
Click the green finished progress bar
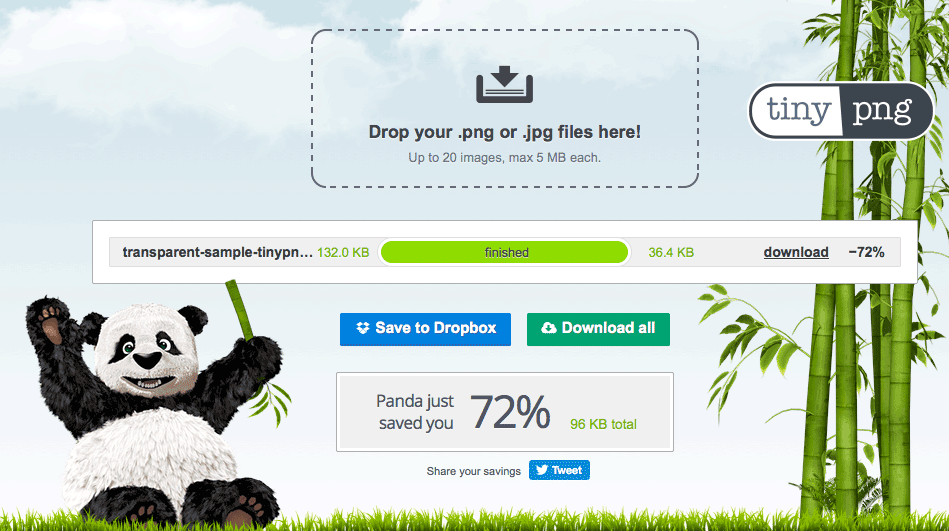tap(505, 252)
